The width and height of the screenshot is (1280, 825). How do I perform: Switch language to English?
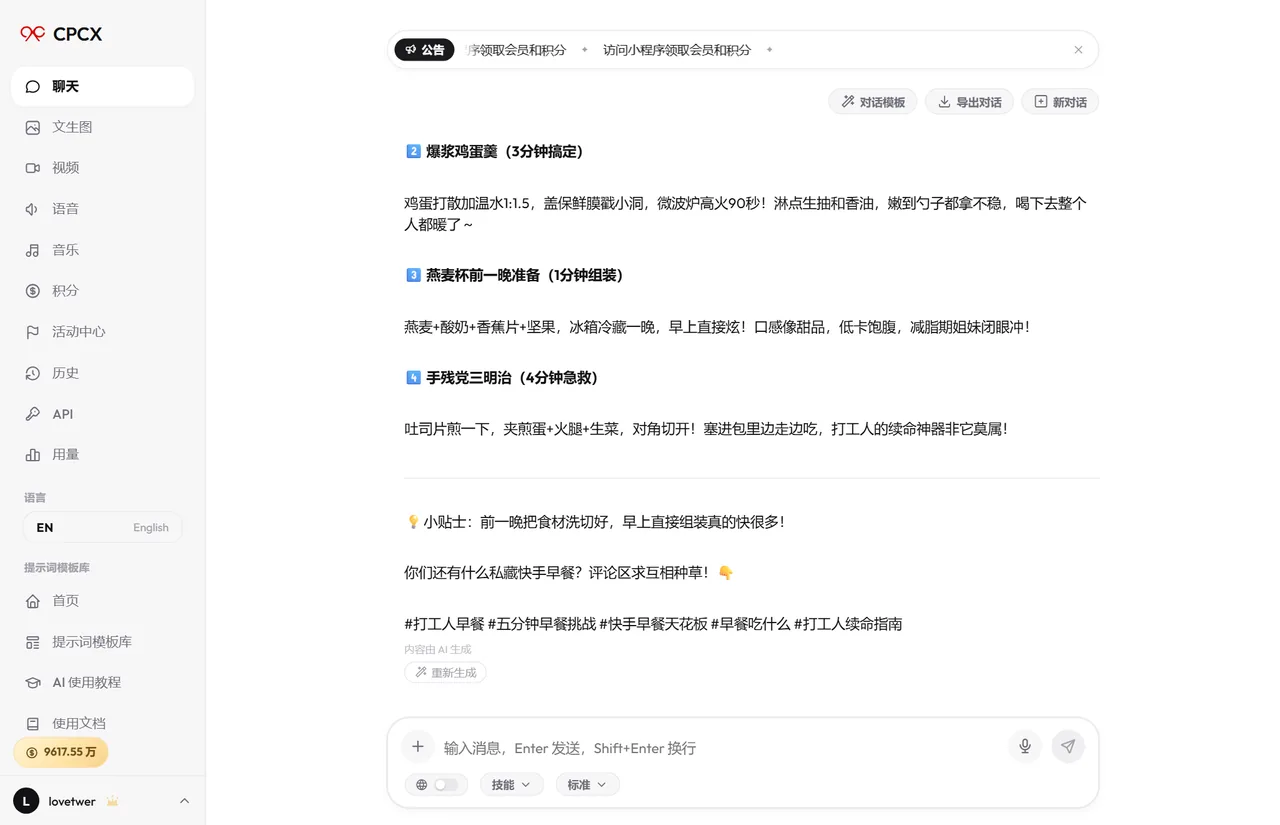coord(102,527)
